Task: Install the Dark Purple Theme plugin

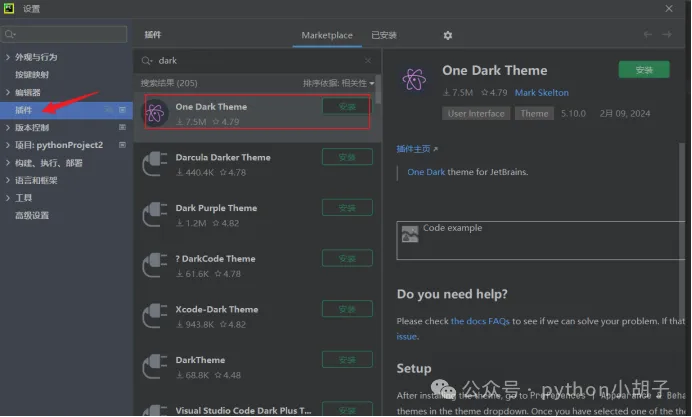Action: pyautogui.click(x=347, y=207)
